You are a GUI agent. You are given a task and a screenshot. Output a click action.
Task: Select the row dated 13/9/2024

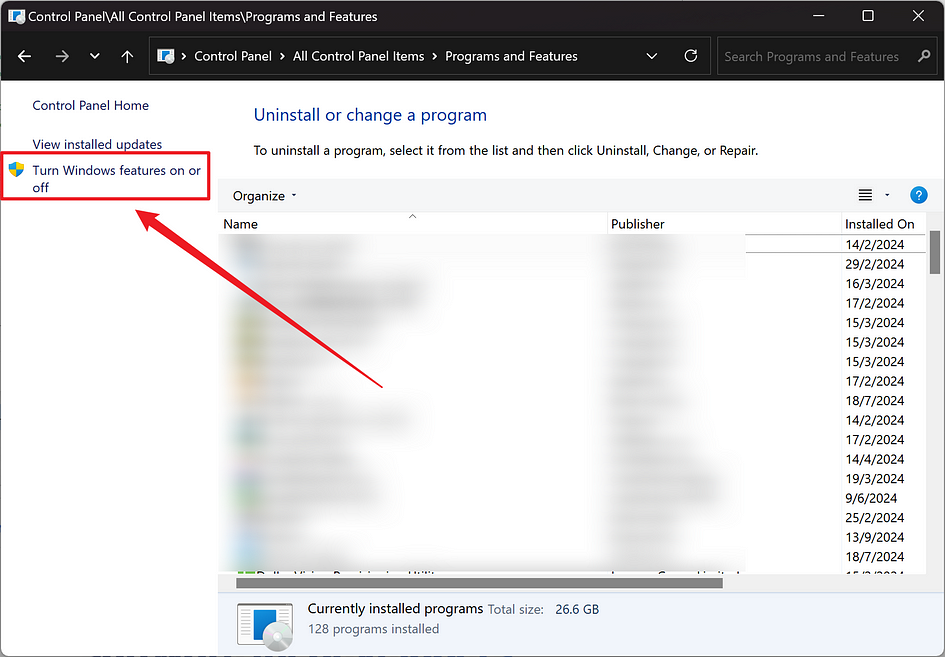(x=572, y=537)
